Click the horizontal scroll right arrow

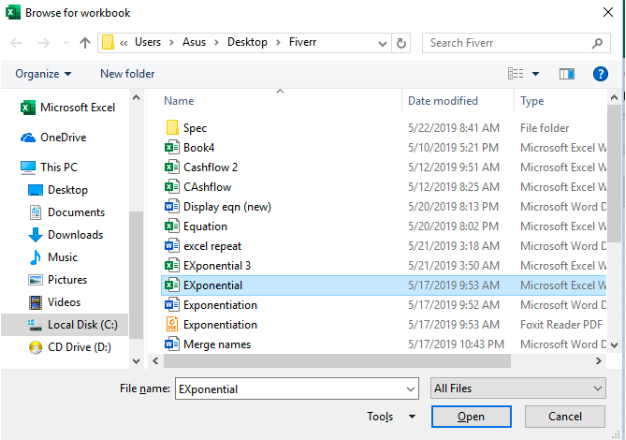click(x=598, y=361)
